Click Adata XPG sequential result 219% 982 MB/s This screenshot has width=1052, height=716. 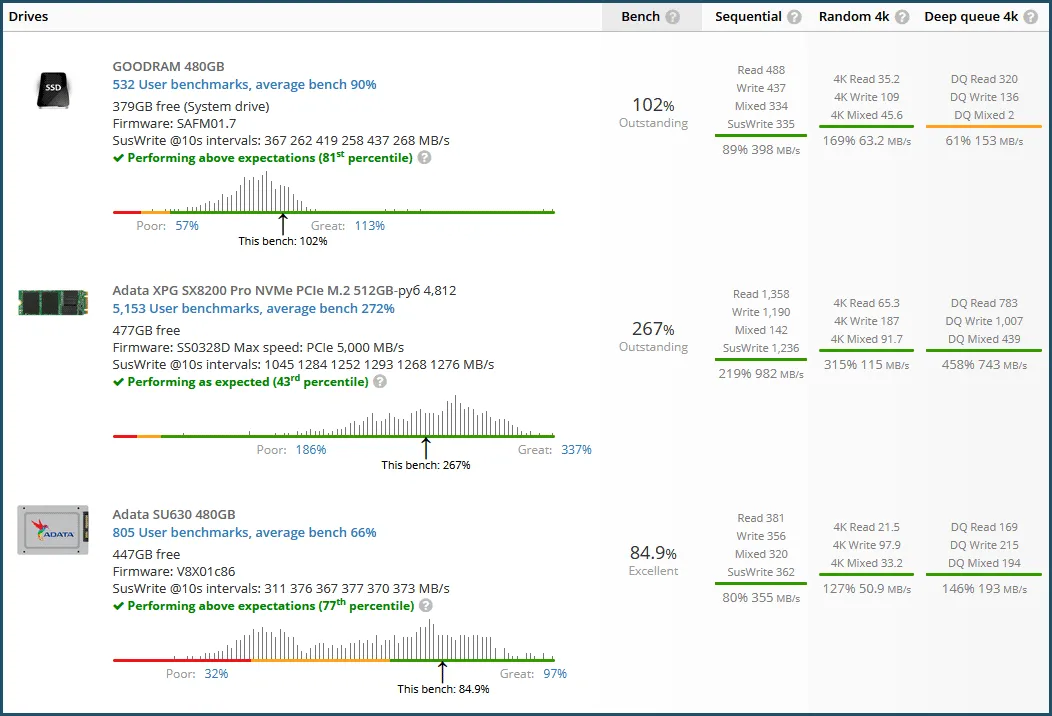pos(761,374)
